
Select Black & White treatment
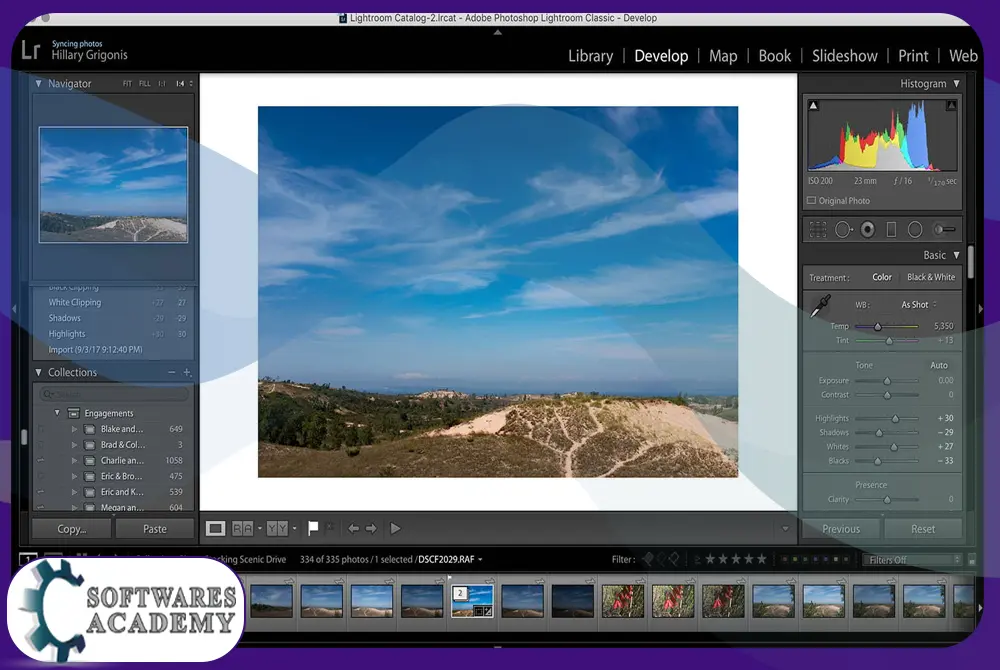pos(930,277)
